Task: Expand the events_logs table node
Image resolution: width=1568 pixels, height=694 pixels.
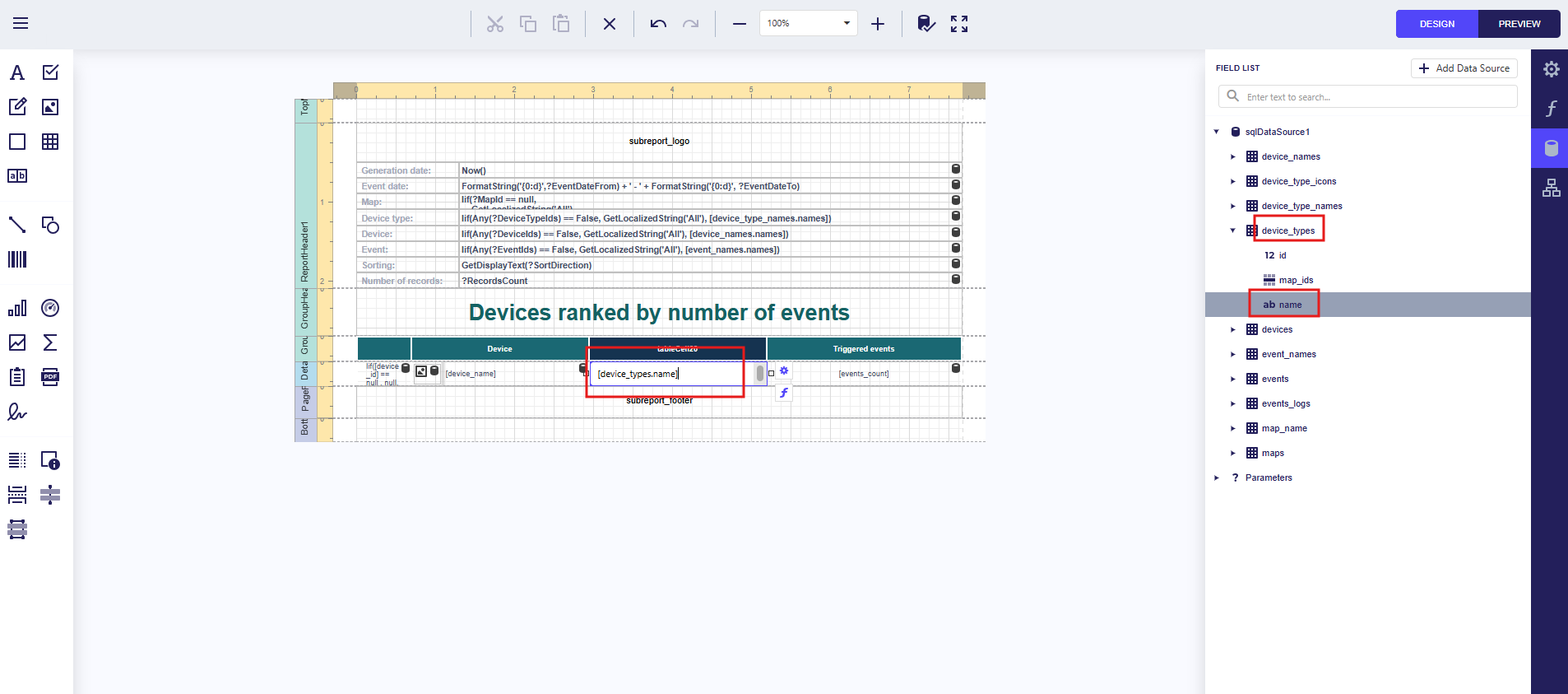Action: (1232, 403)
